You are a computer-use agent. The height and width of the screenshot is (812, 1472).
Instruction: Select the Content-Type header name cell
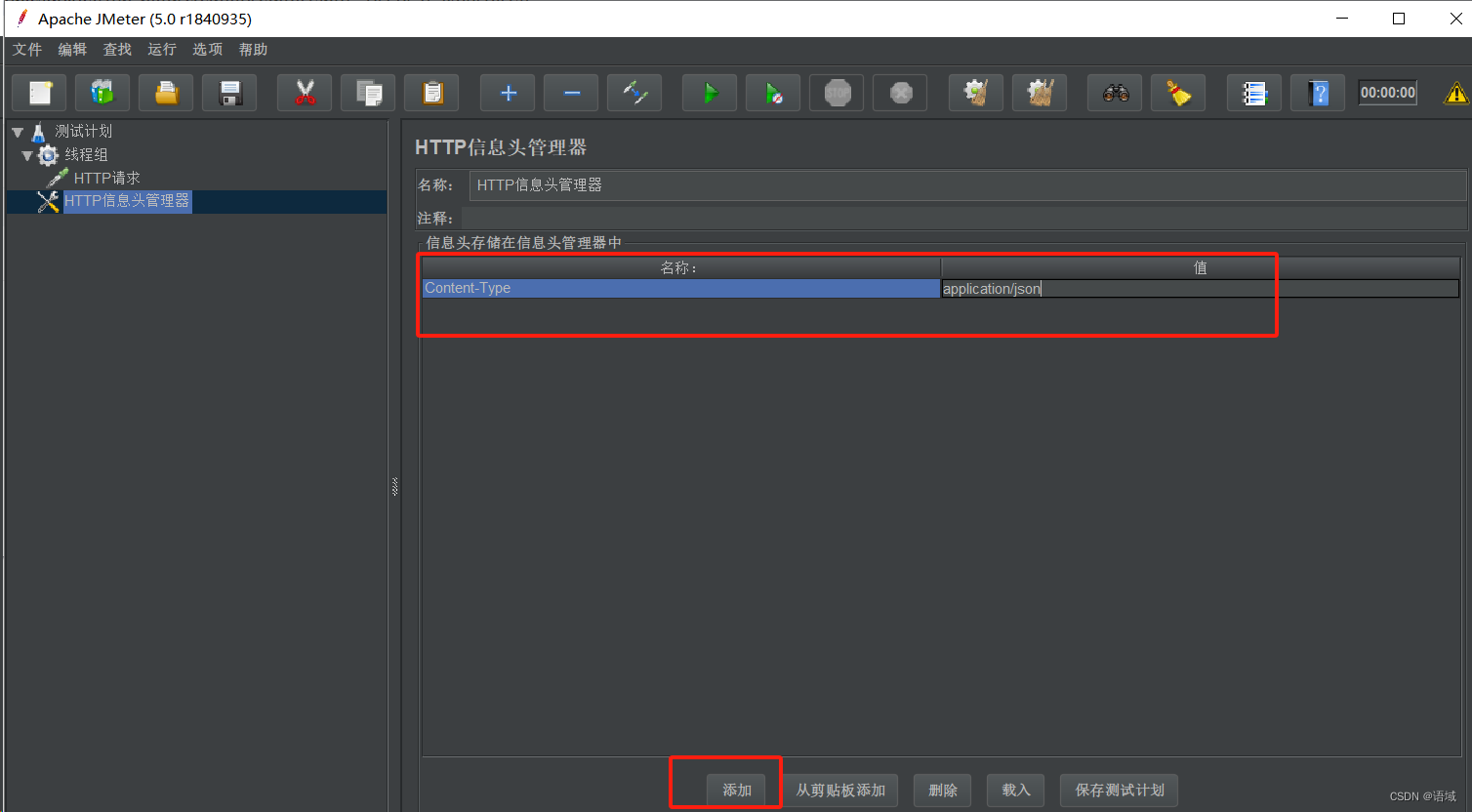[x=680, y=288]
